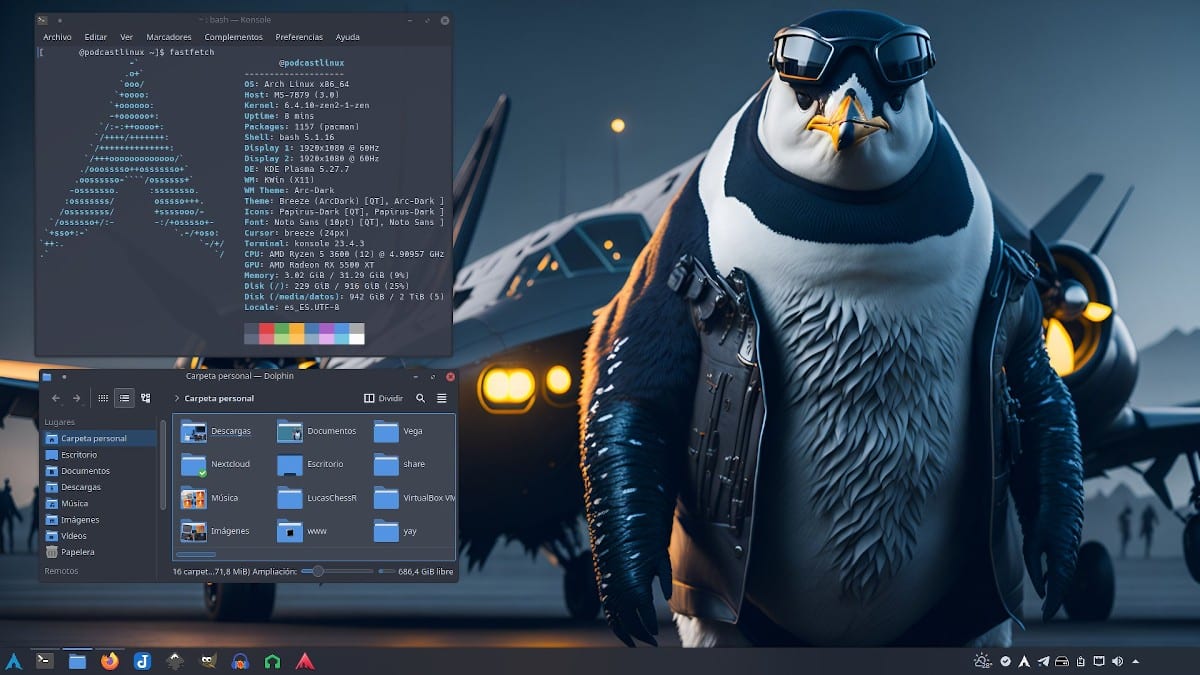This screenshot has height=675, width=1200.
Task: Open the headphones audio app in the taskbar
Action: 240,660
